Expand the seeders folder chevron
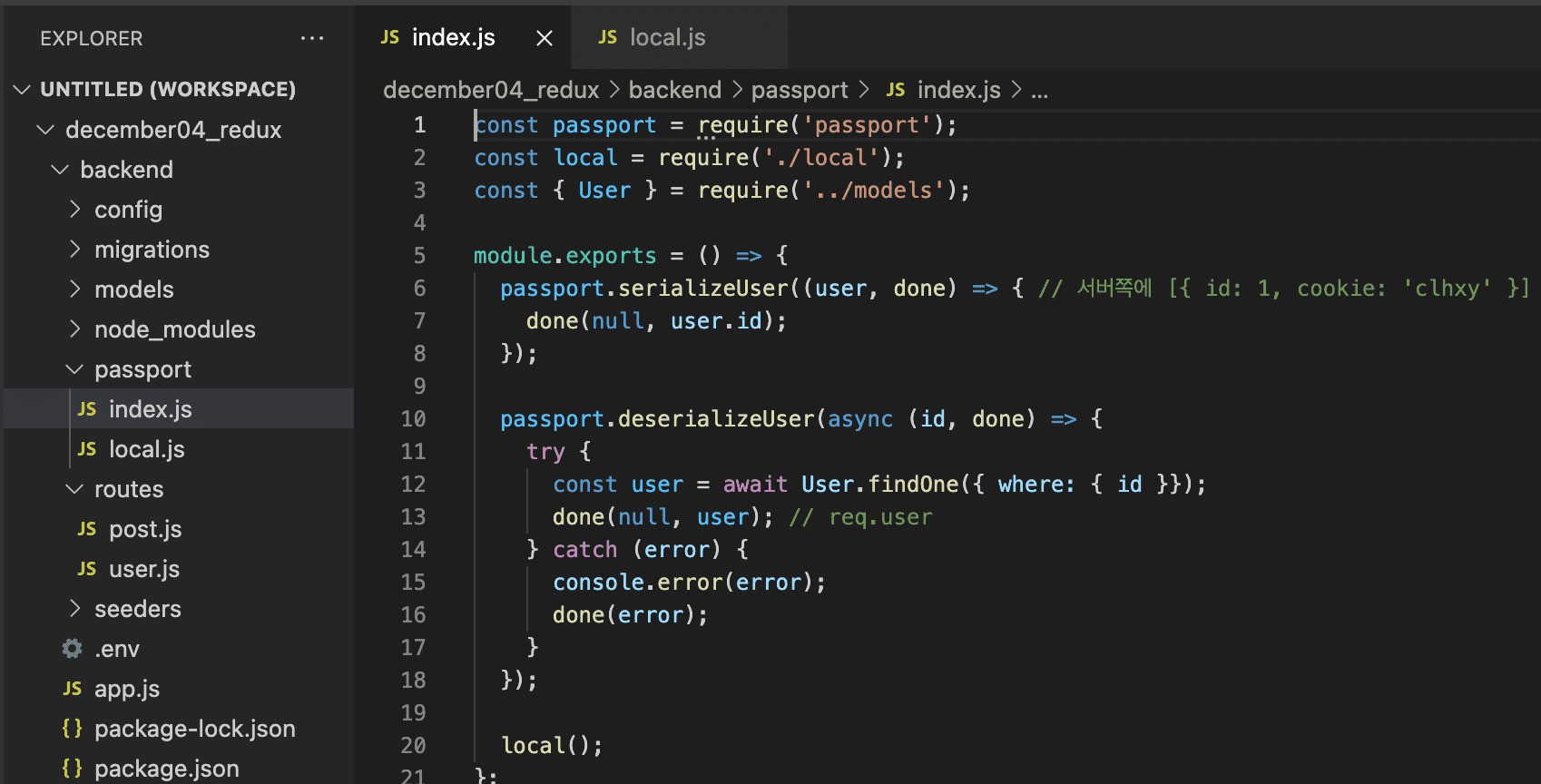This screenshot has width=1541, height=784. point(74,609)
